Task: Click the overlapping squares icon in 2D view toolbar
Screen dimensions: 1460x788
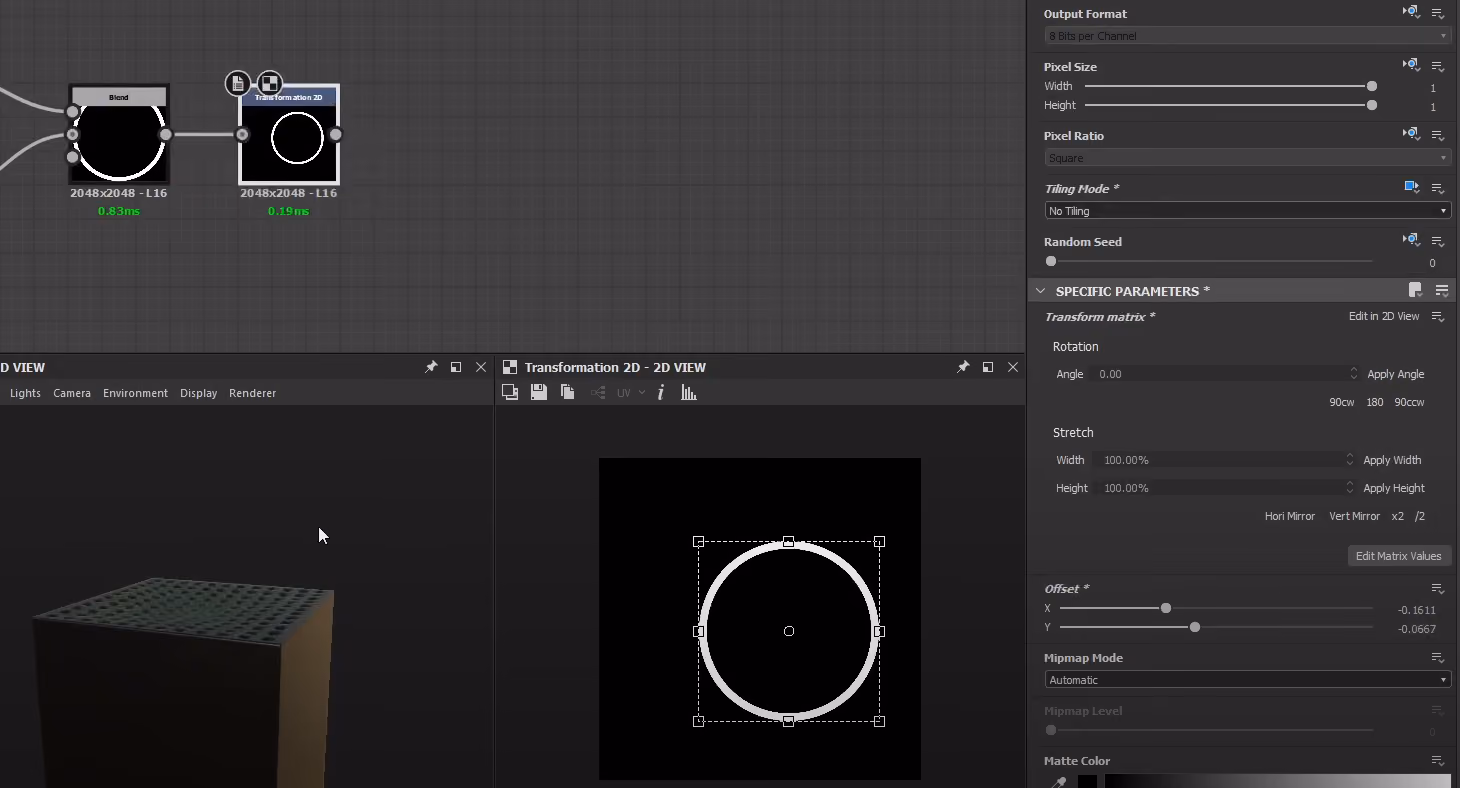Action: [x=510, y=393]
